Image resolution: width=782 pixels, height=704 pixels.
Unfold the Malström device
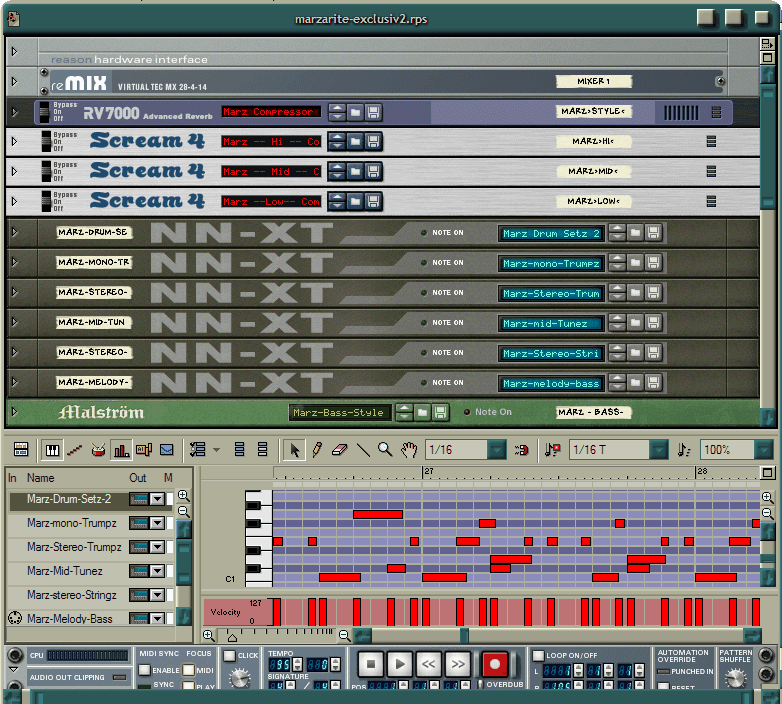[14, 412]
